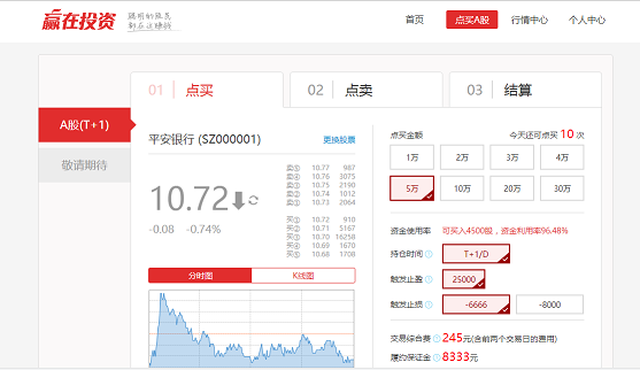Click the help icon beside 触发止盈
This screenshot has height=370, width=640.
point(429,279)
